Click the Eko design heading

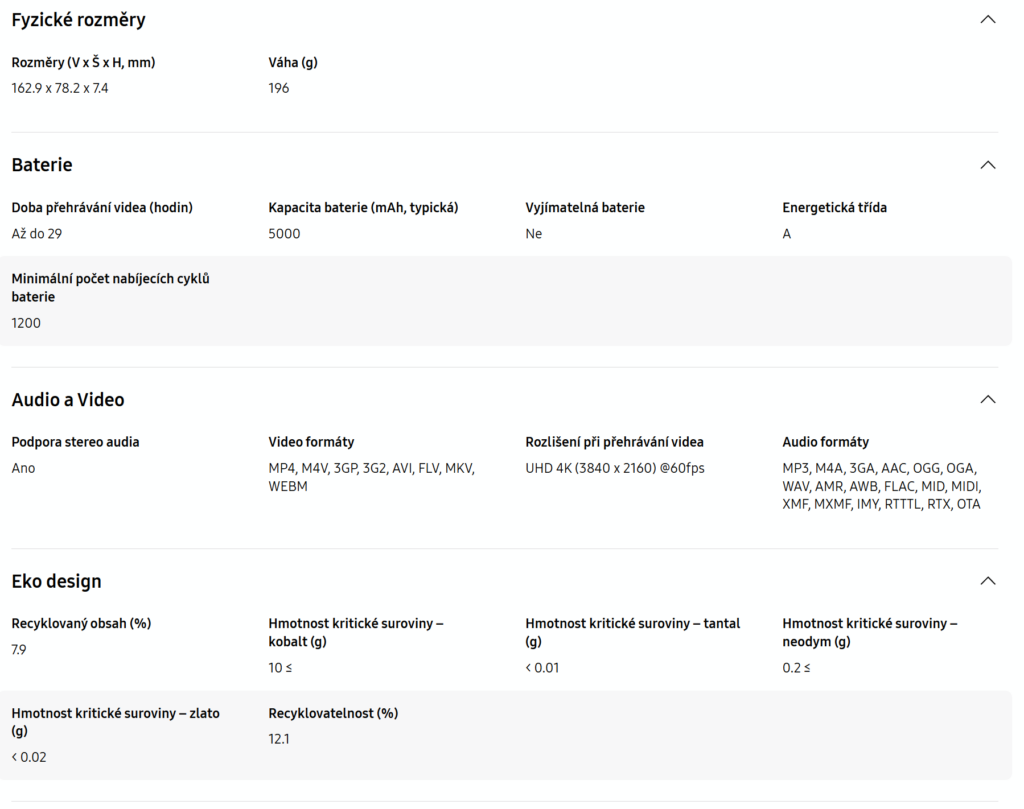56,581
